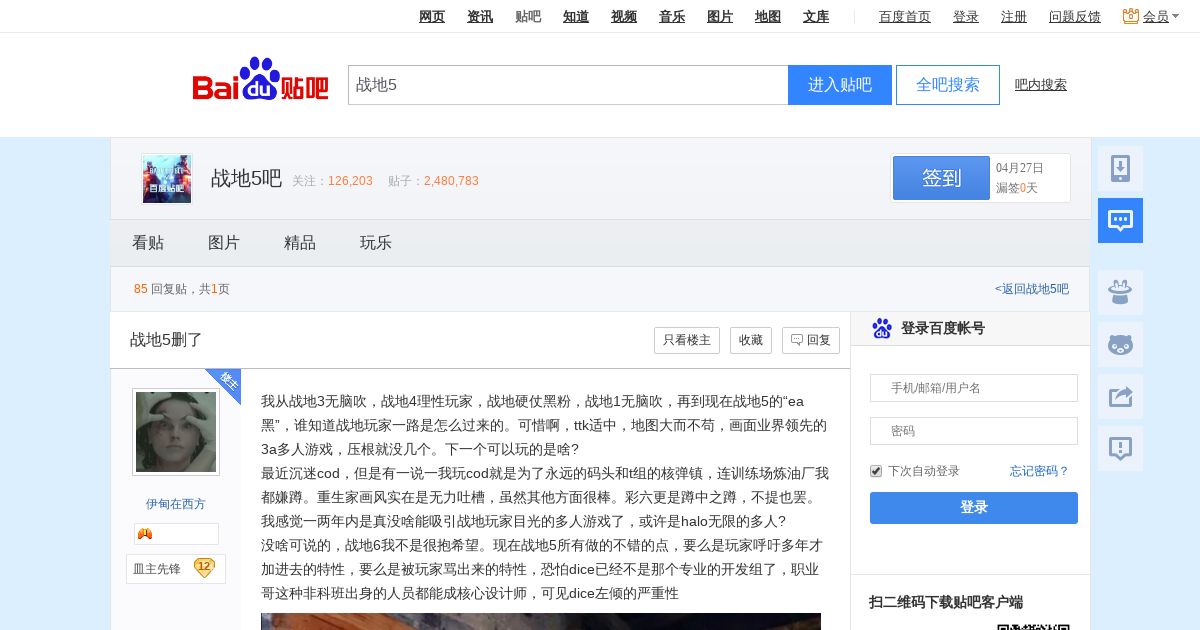Click the Baidu Tieba logo
The width and height of the screenshot is (1200, 630).
pos(260,79)
